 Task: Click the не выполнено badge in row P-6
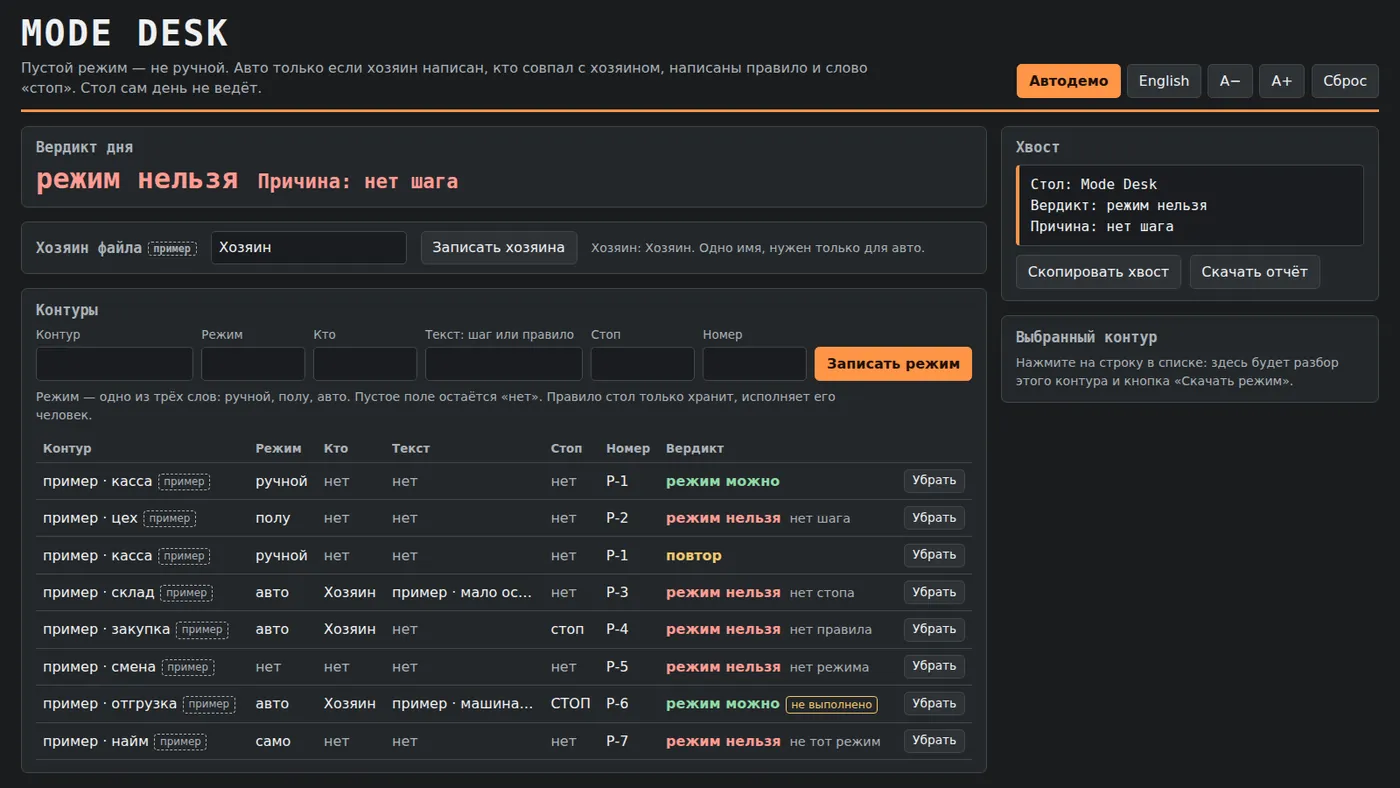(x=832, y=704)
